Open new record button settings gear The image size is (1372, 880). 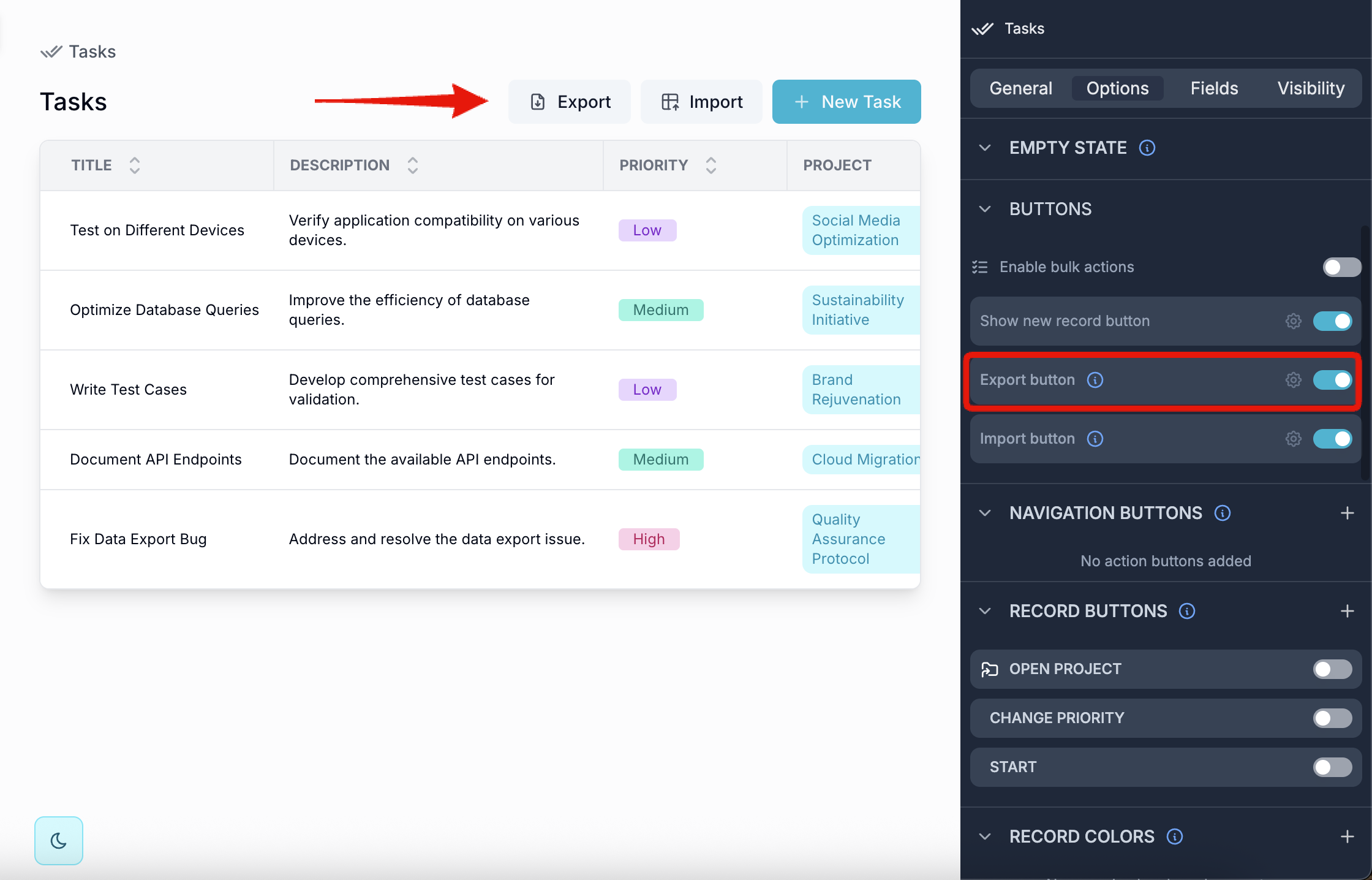[x=1293, y=321]
